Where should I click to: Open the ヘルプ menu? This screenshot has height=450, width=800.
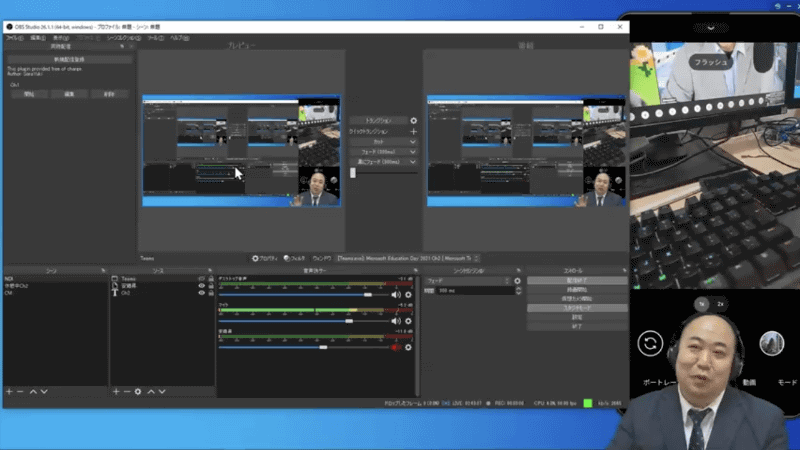(x=179, y=37)
